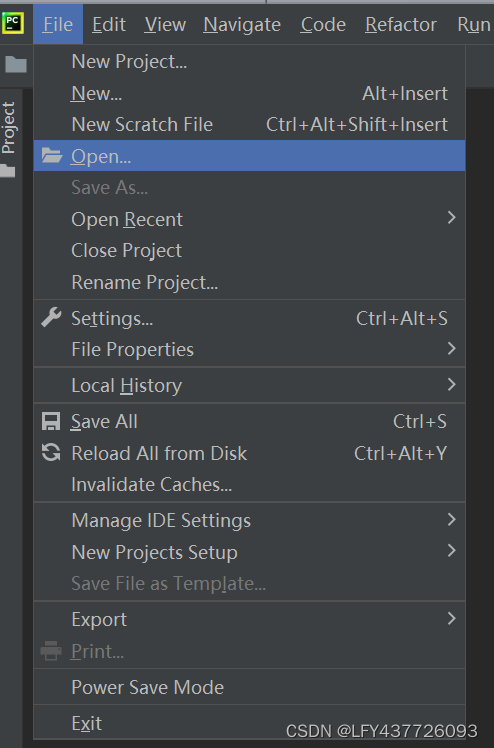Click the folder icon under the Project tab
The image size is (494, 748).
(8, 170)
